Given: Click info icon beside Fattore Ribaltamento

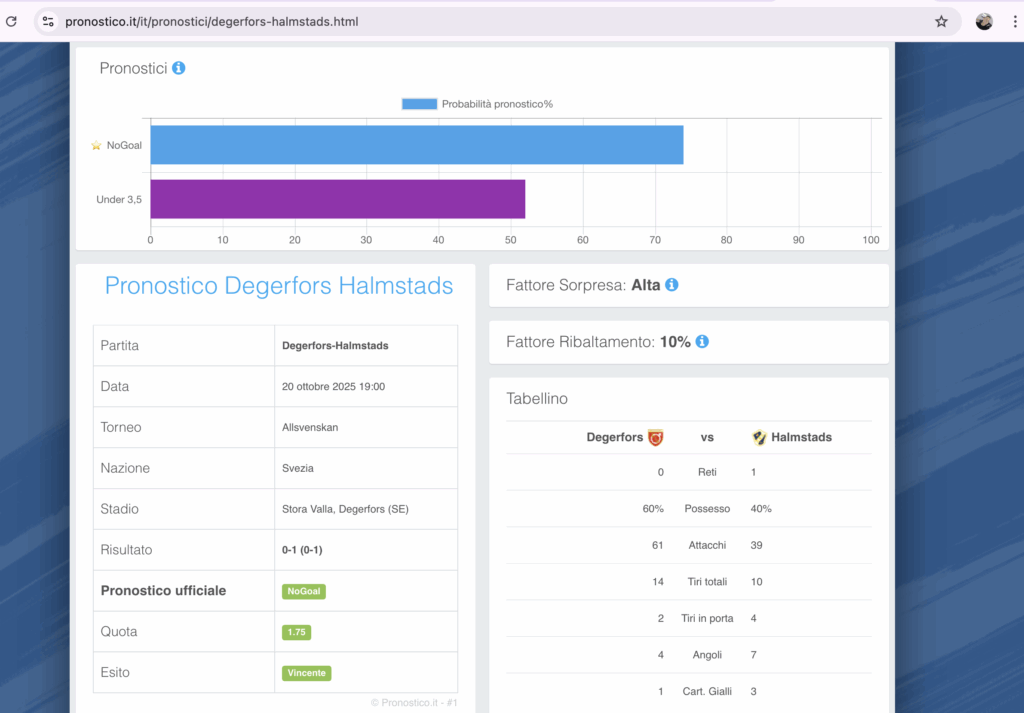Looking at the screenshot, I should (x=702, y=342).
